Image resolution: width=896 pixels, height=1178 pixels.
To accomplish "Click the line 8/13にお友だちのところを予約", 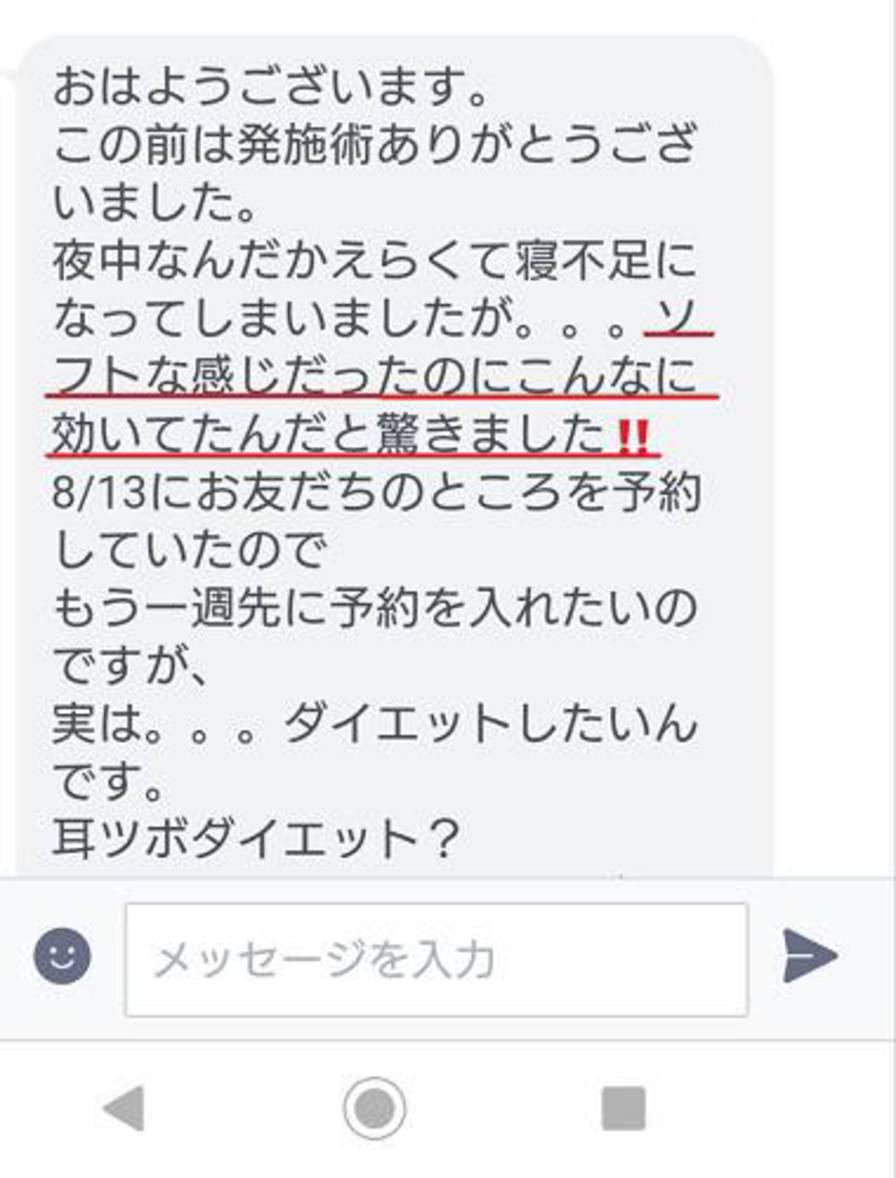I will (x=376, y=494).
